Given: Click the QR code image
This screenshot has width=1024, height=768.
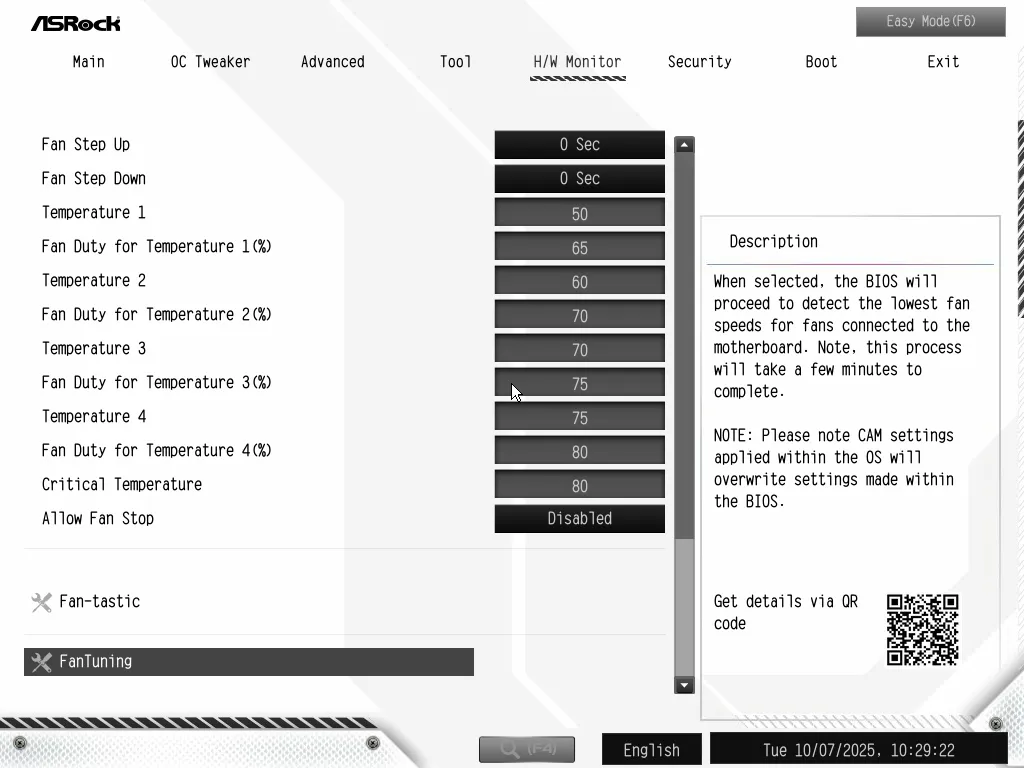Looking at the screenshot, I should pos(922,630).
